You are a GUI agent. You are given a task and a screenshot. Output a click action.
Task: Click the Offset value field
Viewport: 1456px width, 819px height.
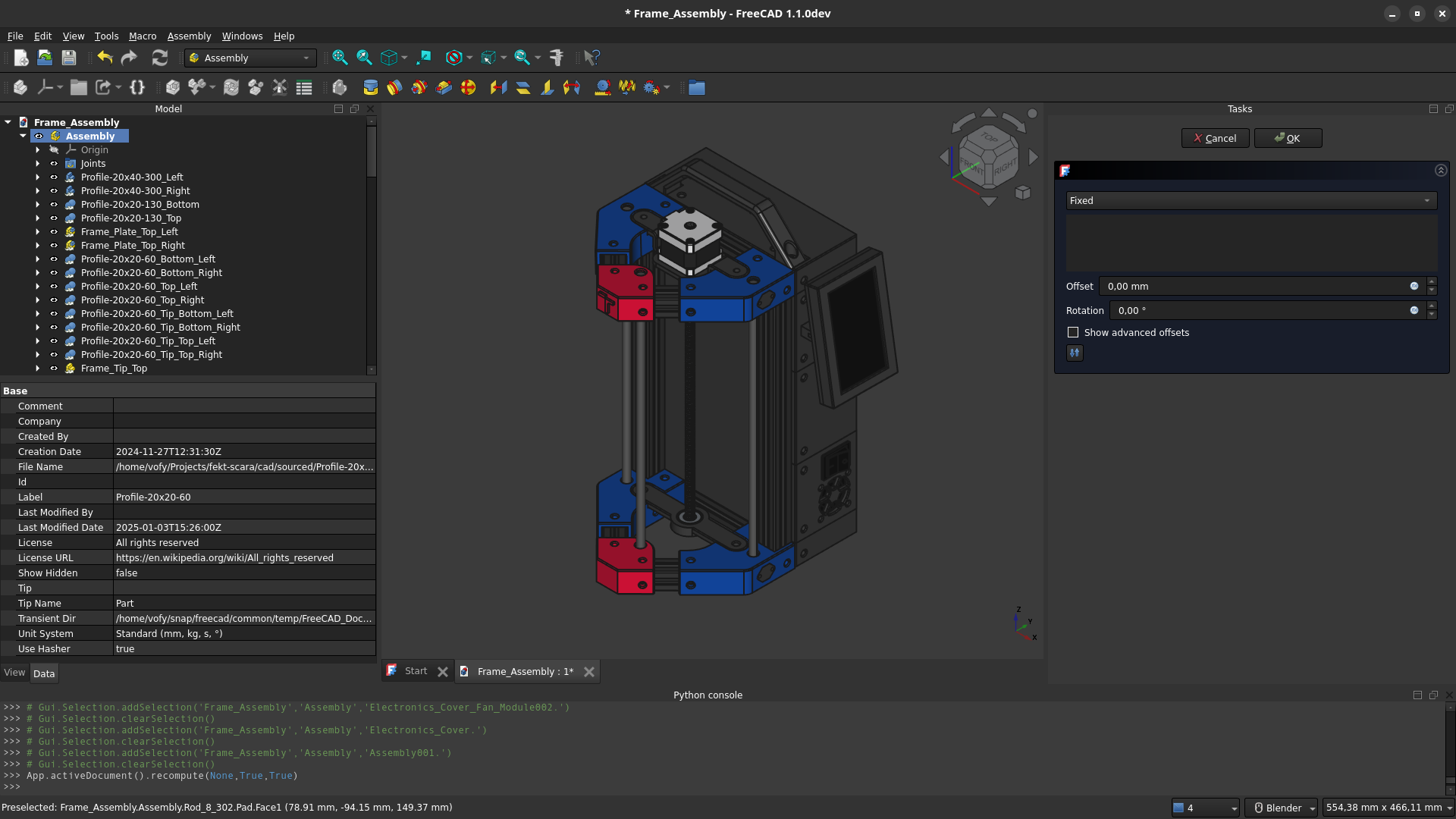point(1263,287)
